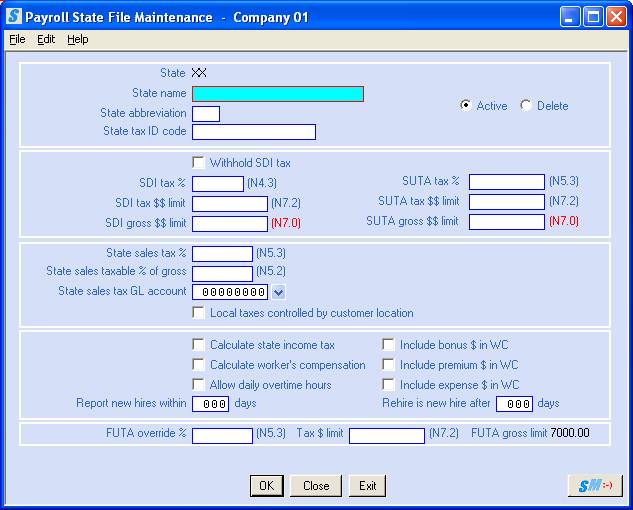Click the Exit button
This screenshot has width=633, height=510.
(x=367, y=485)
